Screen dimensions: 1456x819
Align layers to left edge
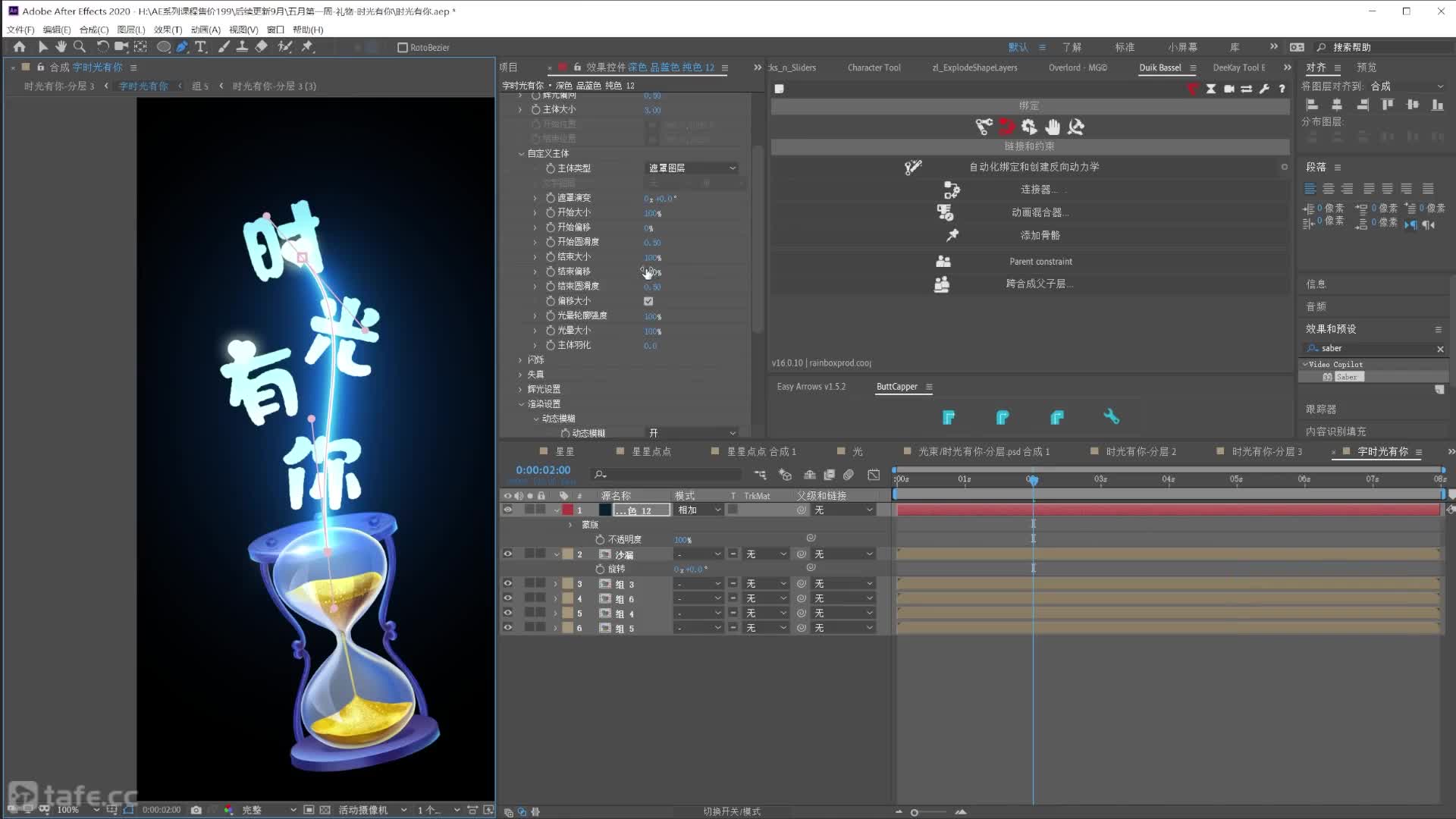click(1313, 105)
